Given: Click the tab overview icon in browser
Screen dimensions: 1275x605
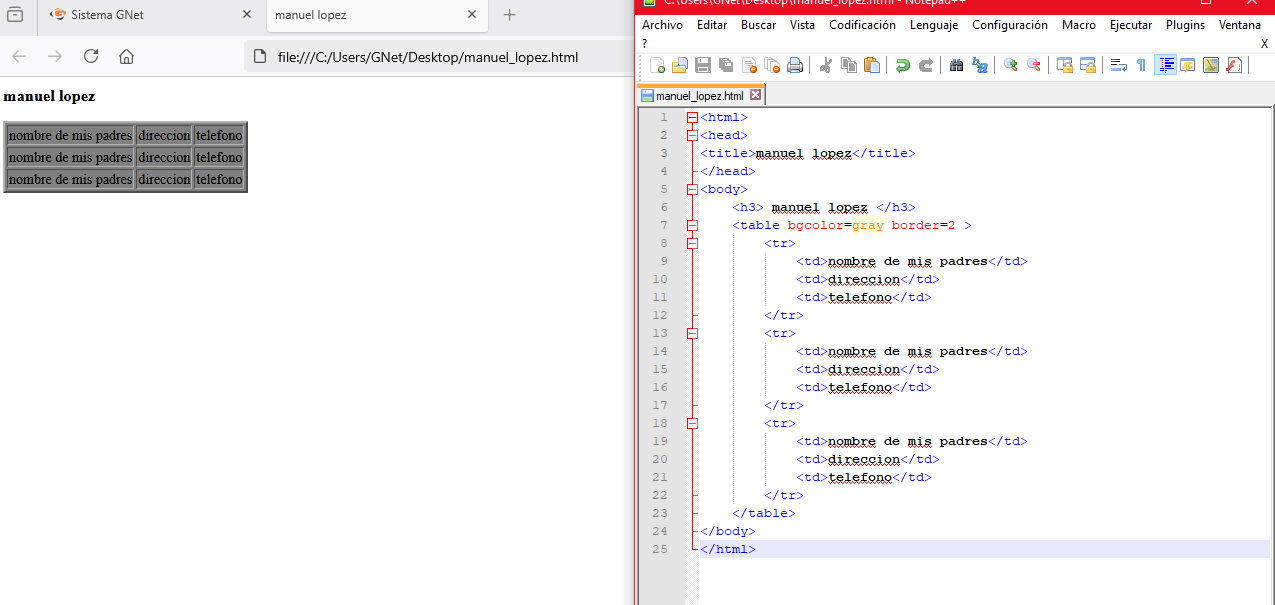Looking at the screenshot, I should 15,15.
